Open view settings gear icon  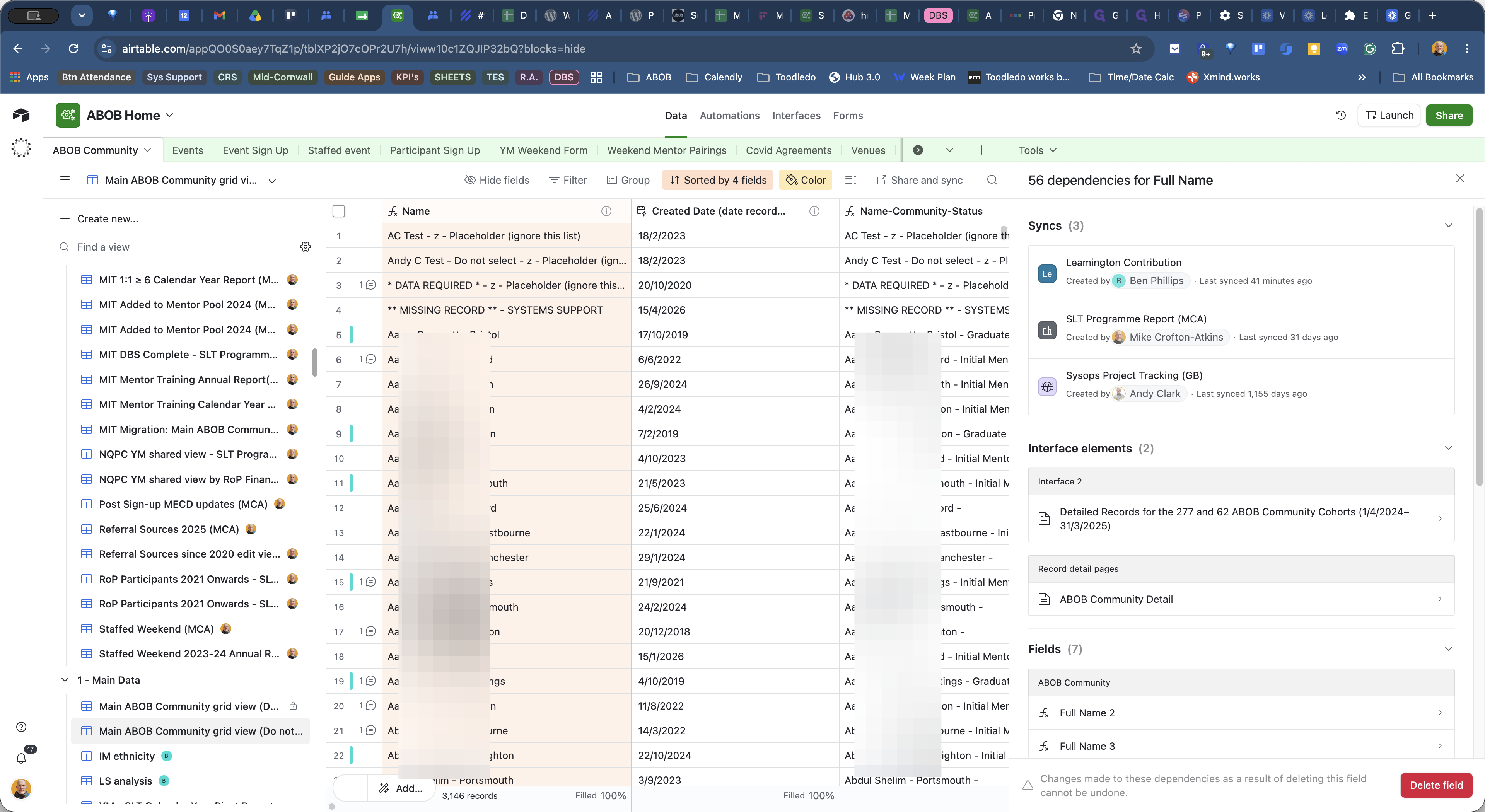(306, 247)
